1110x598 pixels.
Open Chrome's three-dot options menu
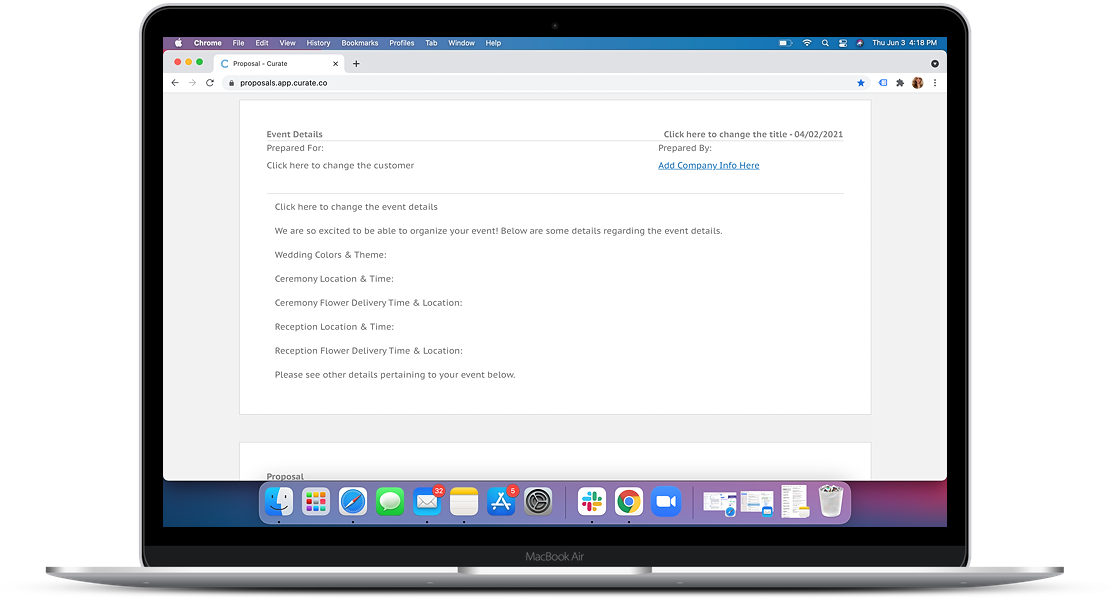tap(935, 83)
